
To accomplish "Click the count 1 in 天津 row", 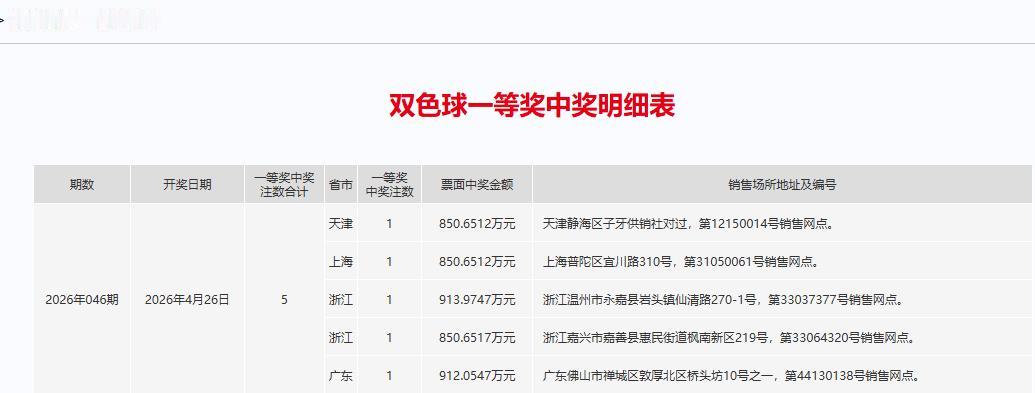I will pyautogui.click(x=389, y=224).
